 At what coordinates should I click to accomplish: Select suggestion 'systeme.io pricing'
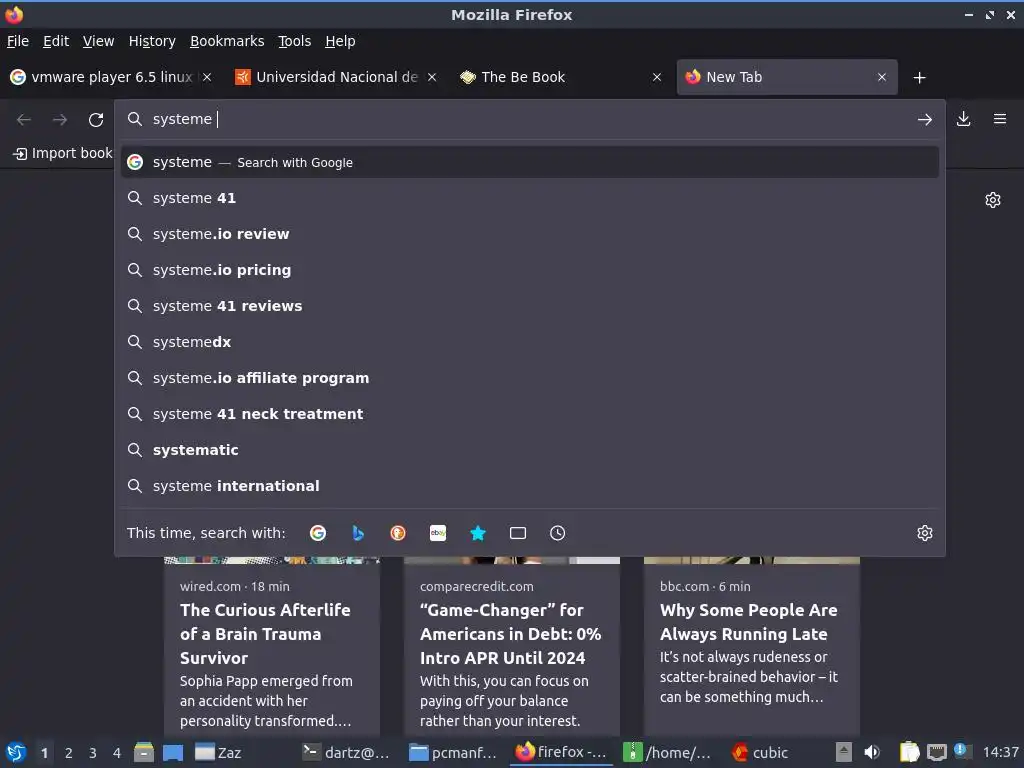(x=530, y=270)
